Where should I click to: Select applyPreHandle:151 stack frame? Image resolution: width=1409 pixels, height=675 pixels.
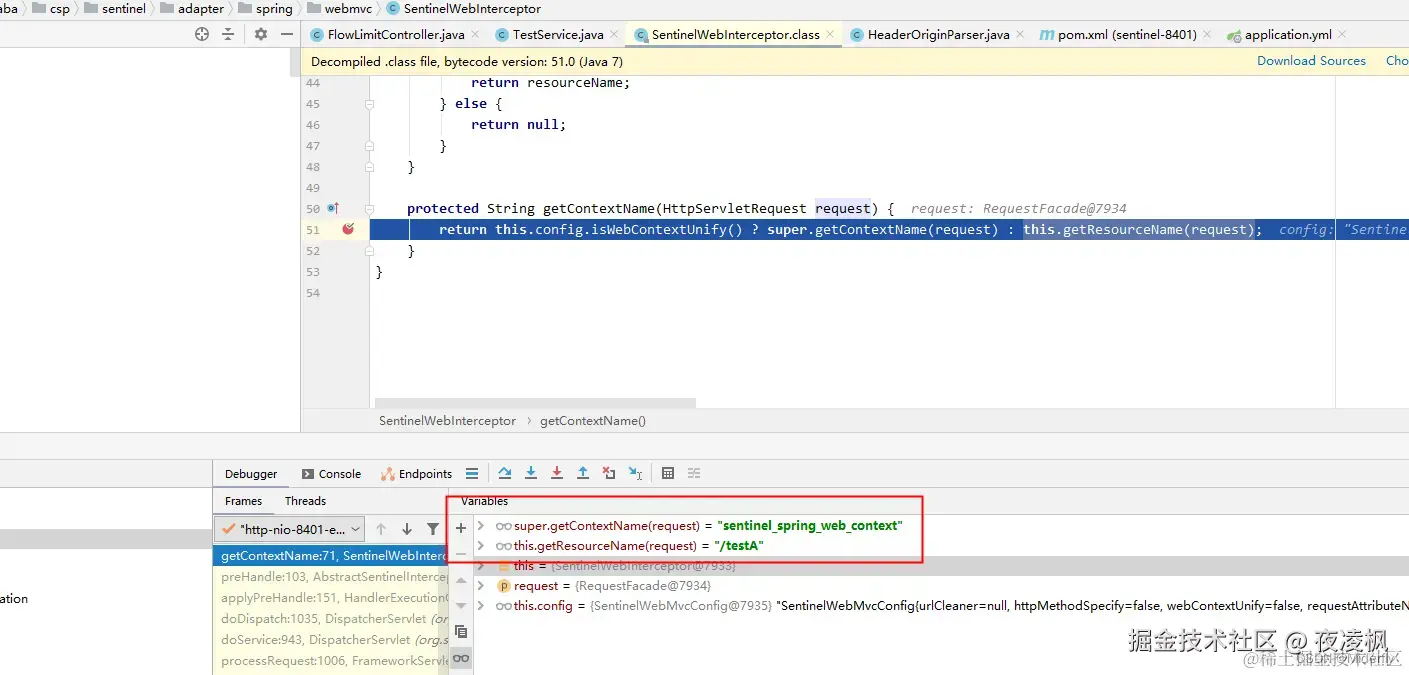(331, 598)
